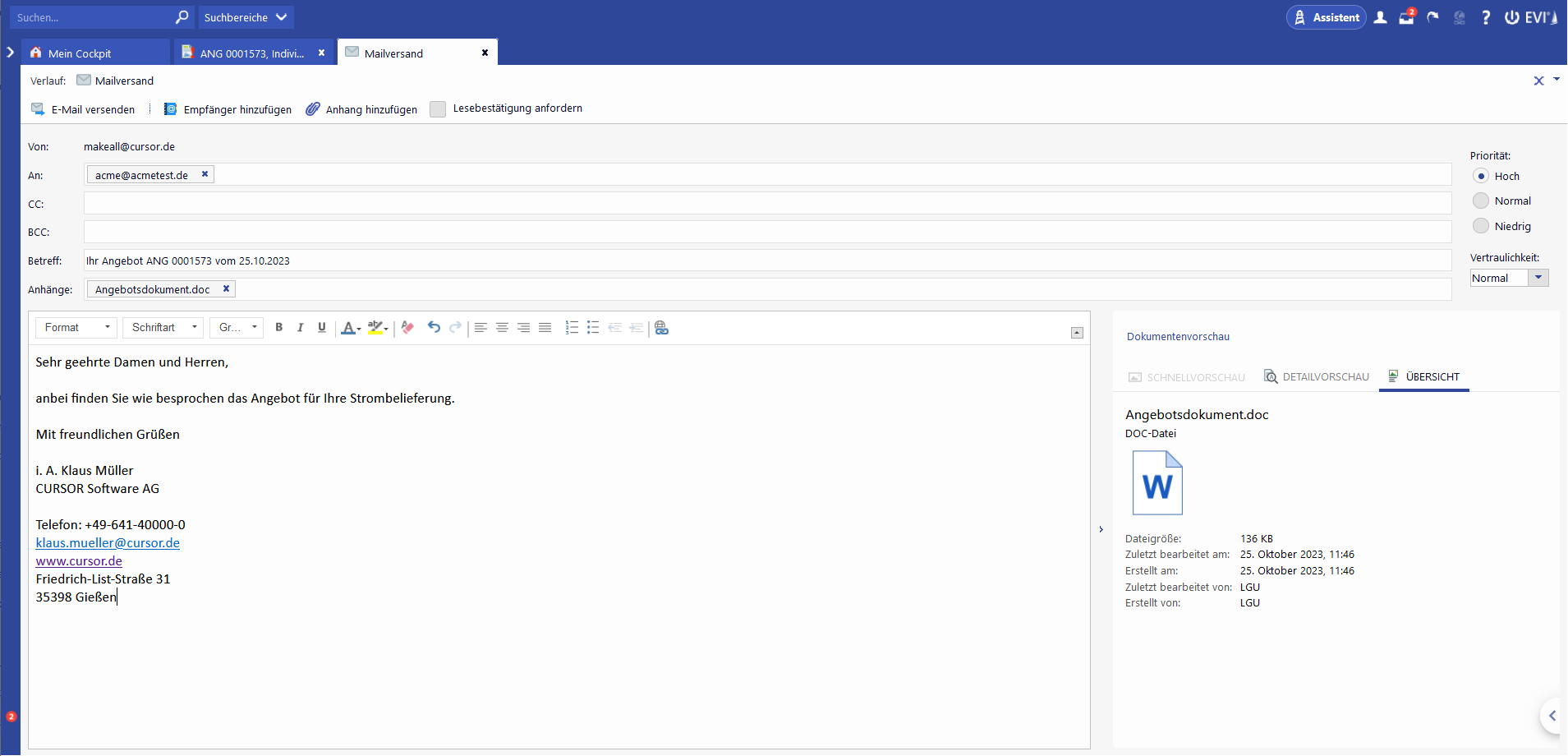Switch to the Detailvorschau tab

coord(1317,377)
